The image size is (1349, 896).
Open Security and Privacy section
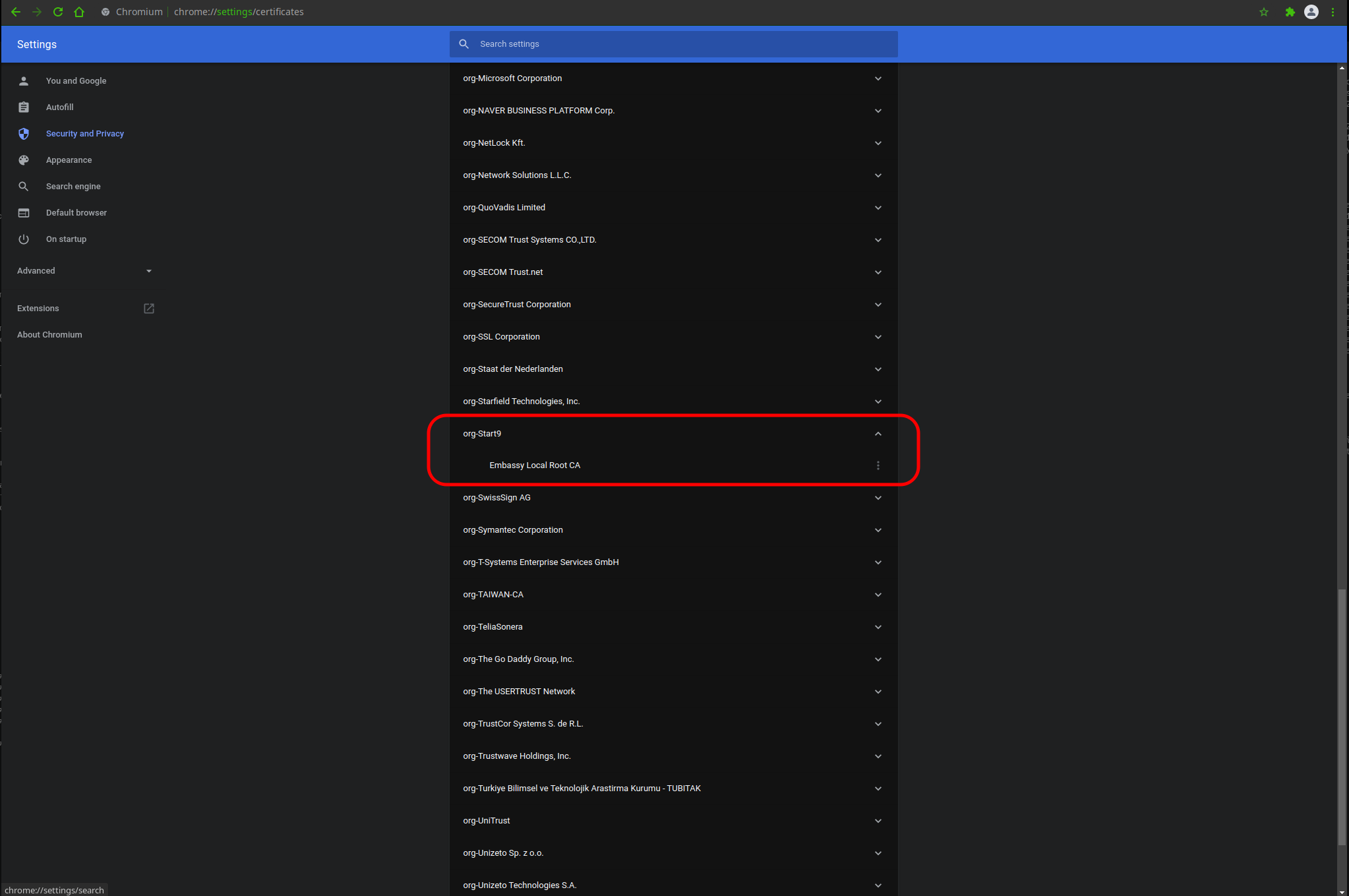point(84,134)
